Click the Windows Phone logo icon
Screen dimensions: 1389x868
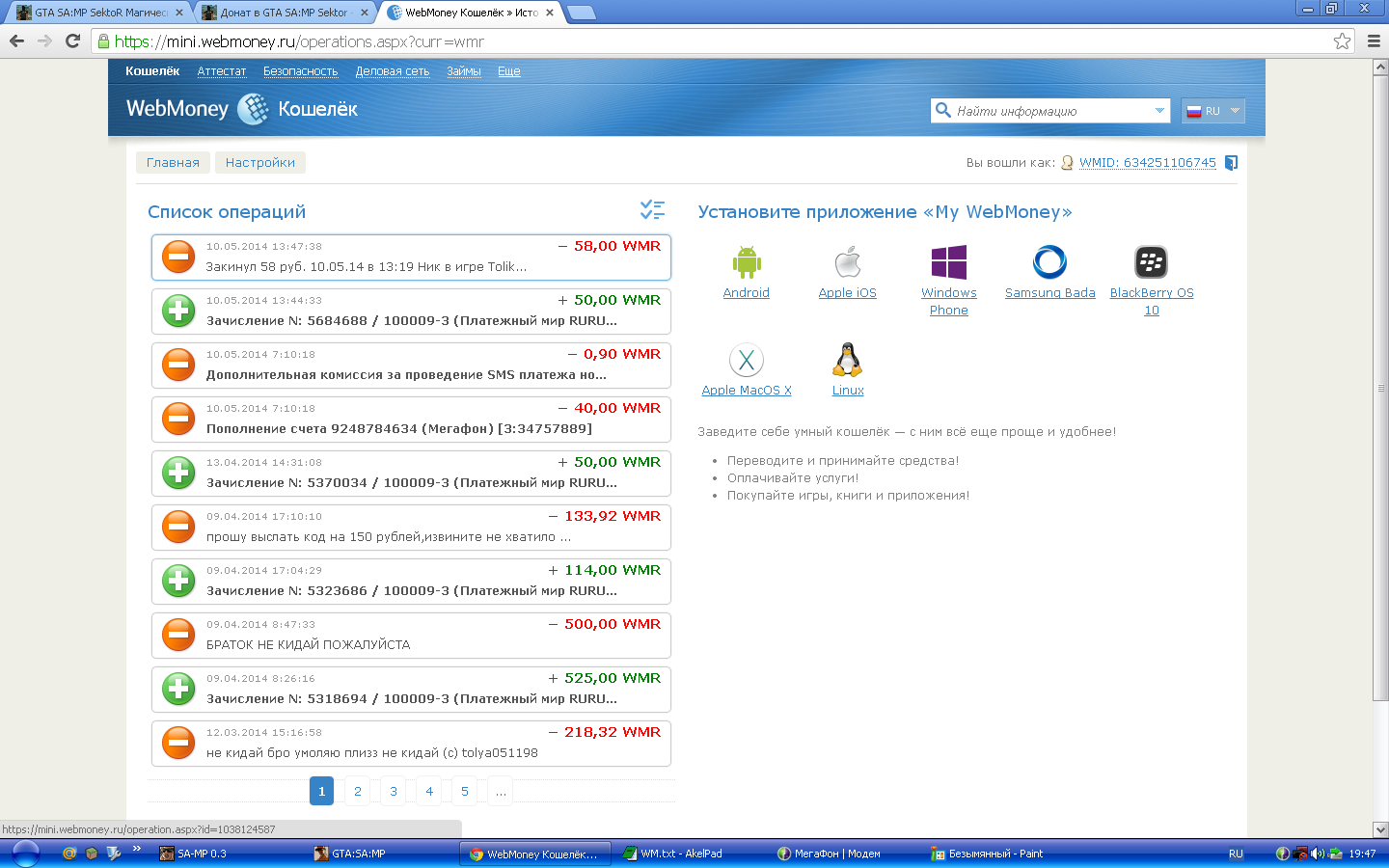pos(949,261)
